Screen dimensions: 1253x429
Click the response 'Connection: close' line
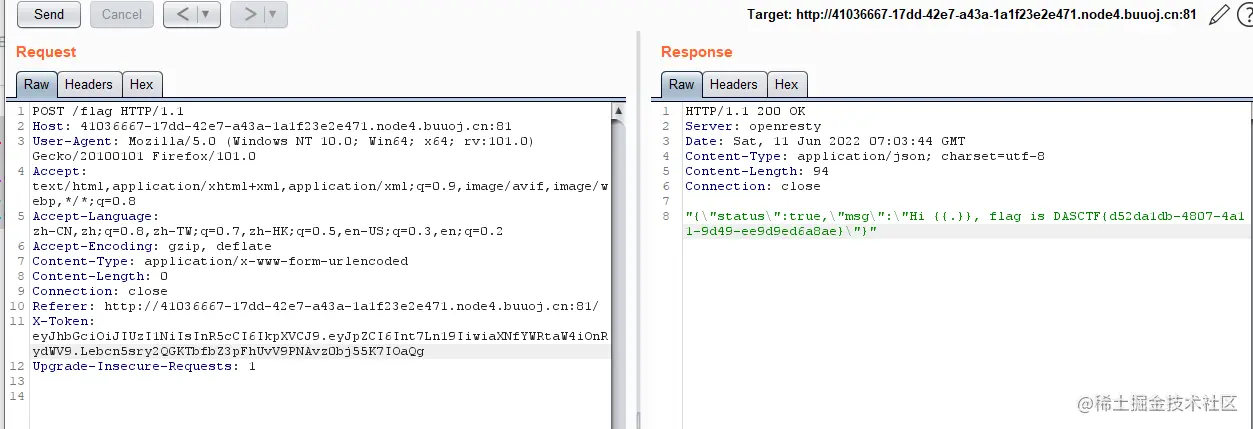click(x=753, y=186)
